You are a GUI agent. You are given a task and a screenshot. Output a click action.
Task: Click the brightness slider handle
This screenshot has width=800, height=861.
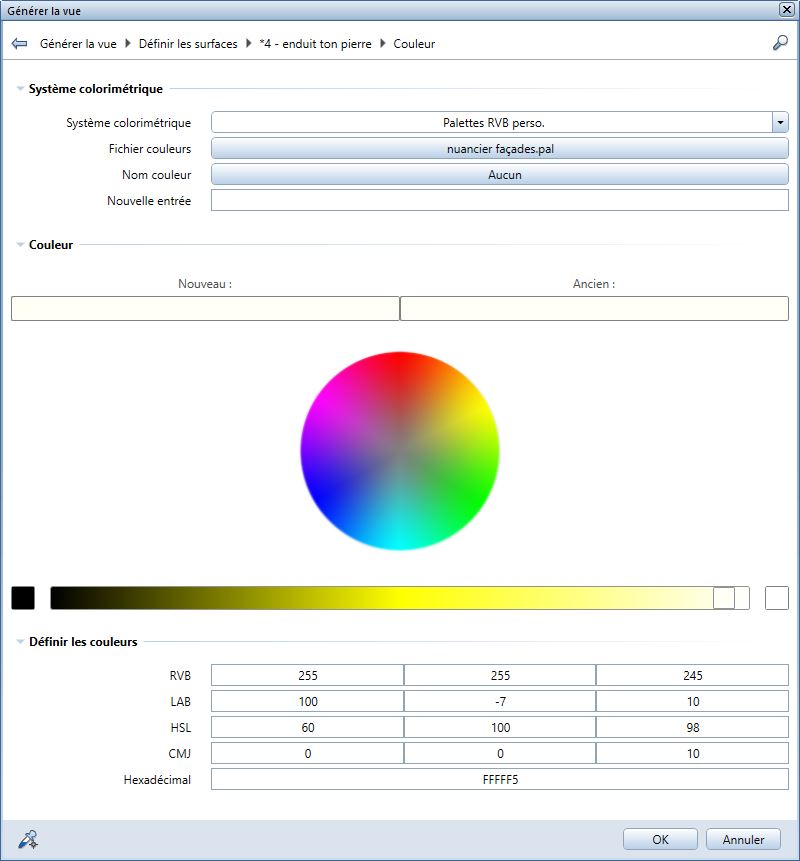click(724, 598)
